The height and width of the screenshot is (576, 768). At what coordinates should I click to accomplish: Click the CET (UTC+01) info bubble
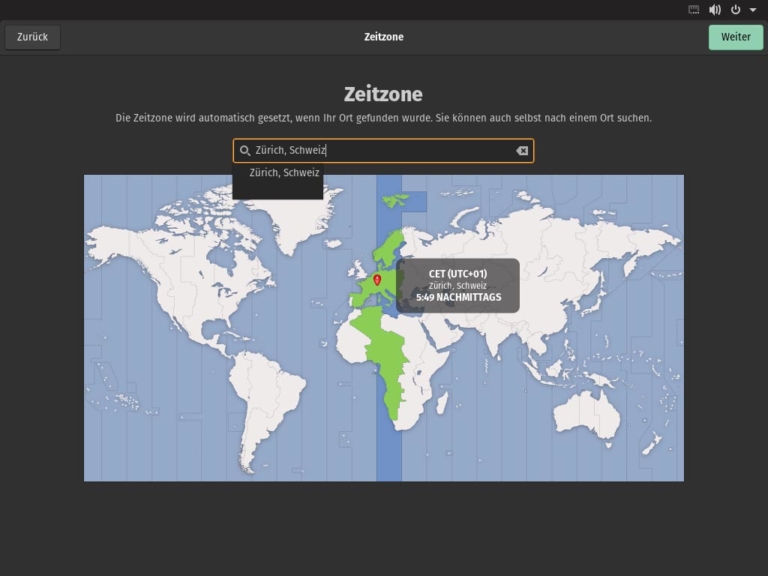458,285
